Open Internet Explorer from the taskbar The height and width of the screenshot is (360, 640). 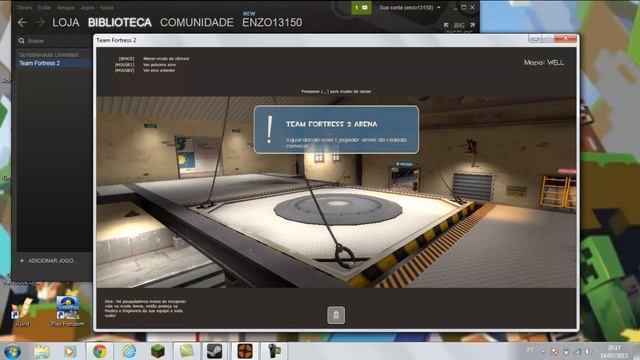[x=129, y=351]
